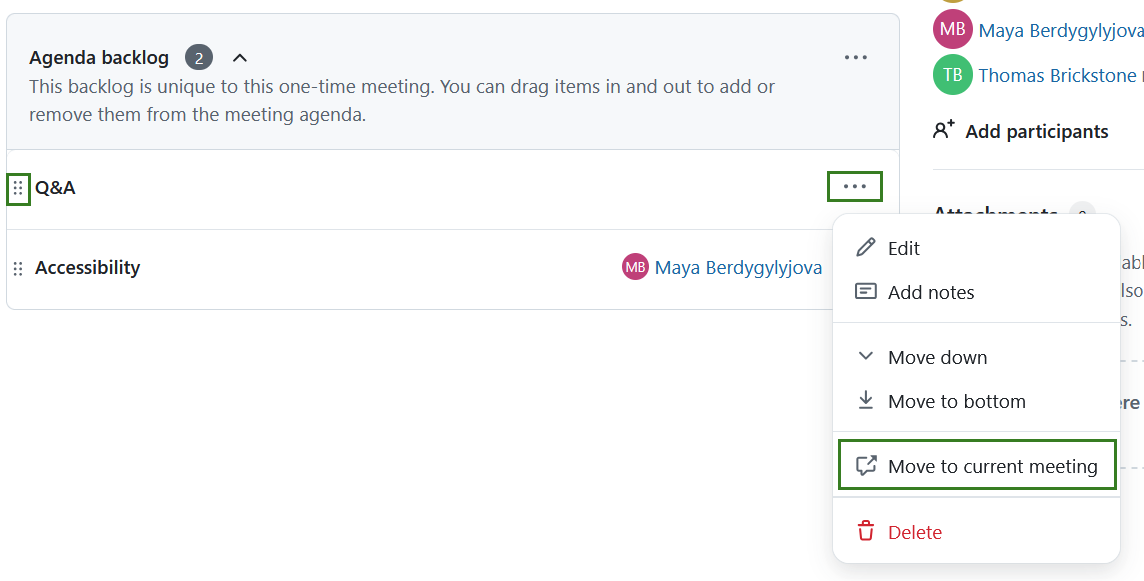Screen dimensions: 1144x581
Task: Open Maya Berdygylyjova link in Accessibility row
Action: point(738,267)
